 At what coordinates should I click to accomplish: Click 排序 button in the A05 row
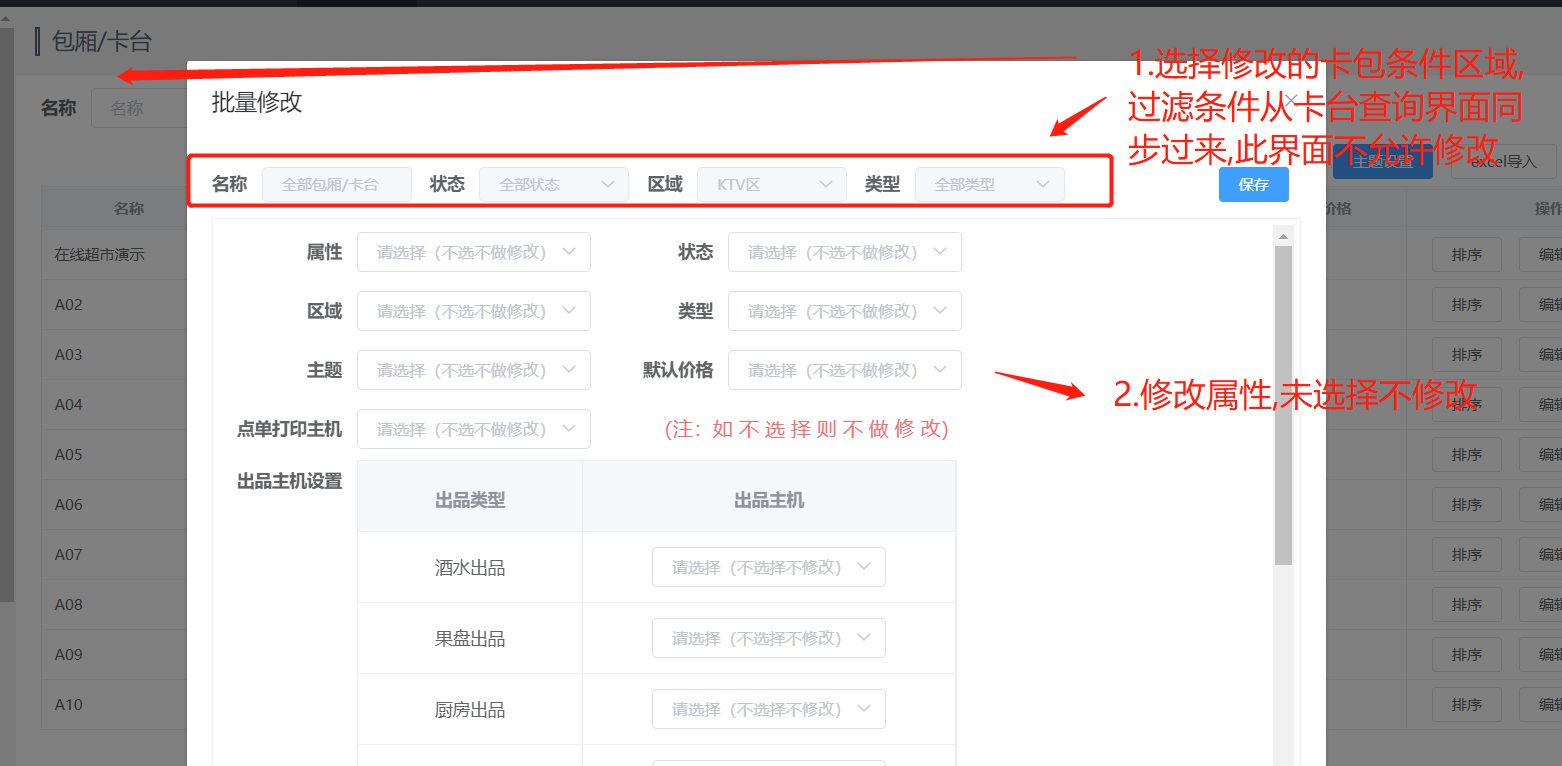[x=1466, y=455]
